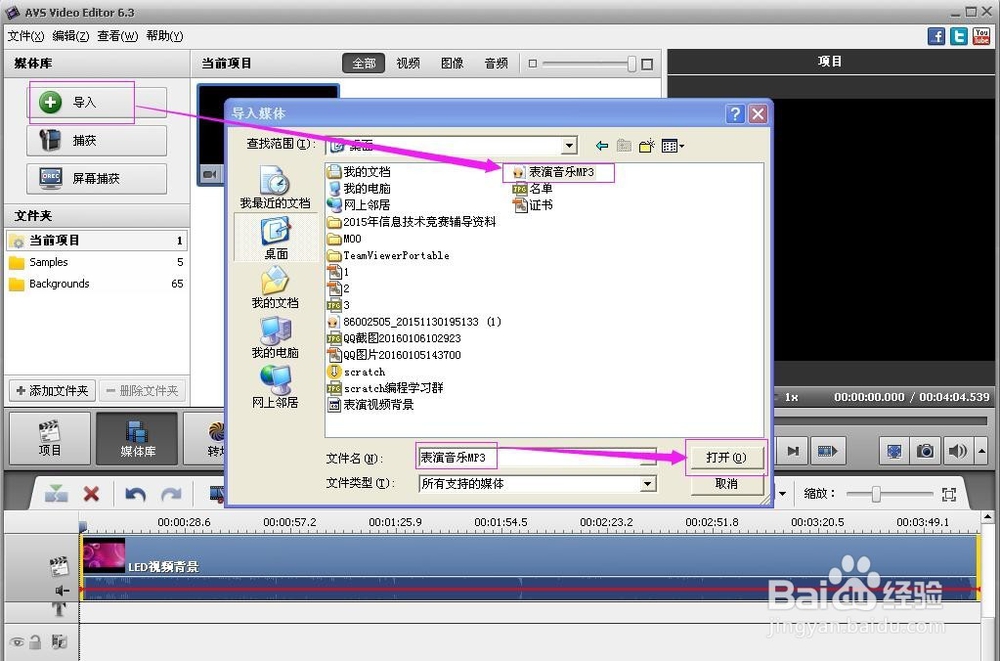Select the 名单 file
Viewport: 1000px width, 661px height.
pos(533,189)
